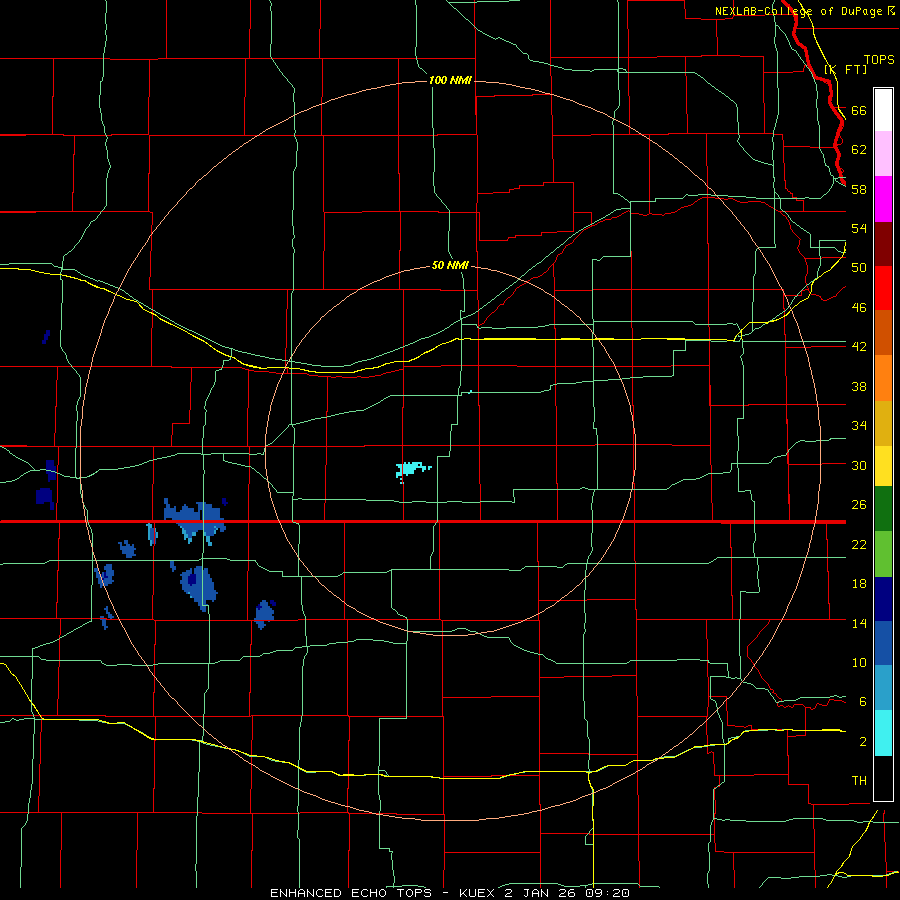Image resolution: width=900 pixels, height=900 pixels.
Task: Select the dark orange legend color band
Action: click(x=883, y=332)
